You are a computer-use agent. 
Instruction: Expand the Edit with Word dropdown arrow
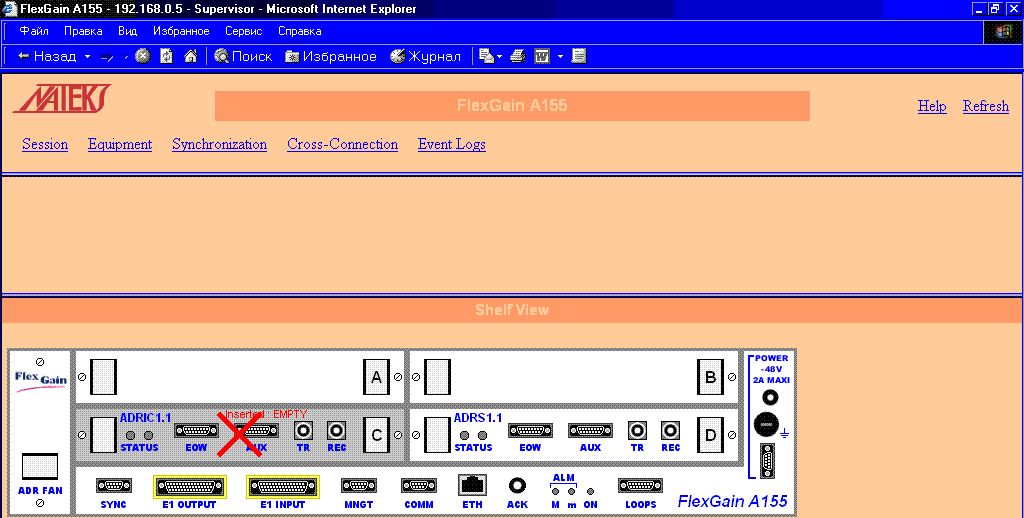[560, 56]
